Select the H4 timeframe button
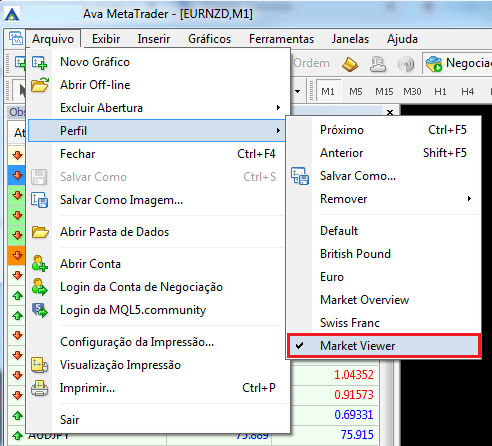Screen dimensions: 492x446 468,91
